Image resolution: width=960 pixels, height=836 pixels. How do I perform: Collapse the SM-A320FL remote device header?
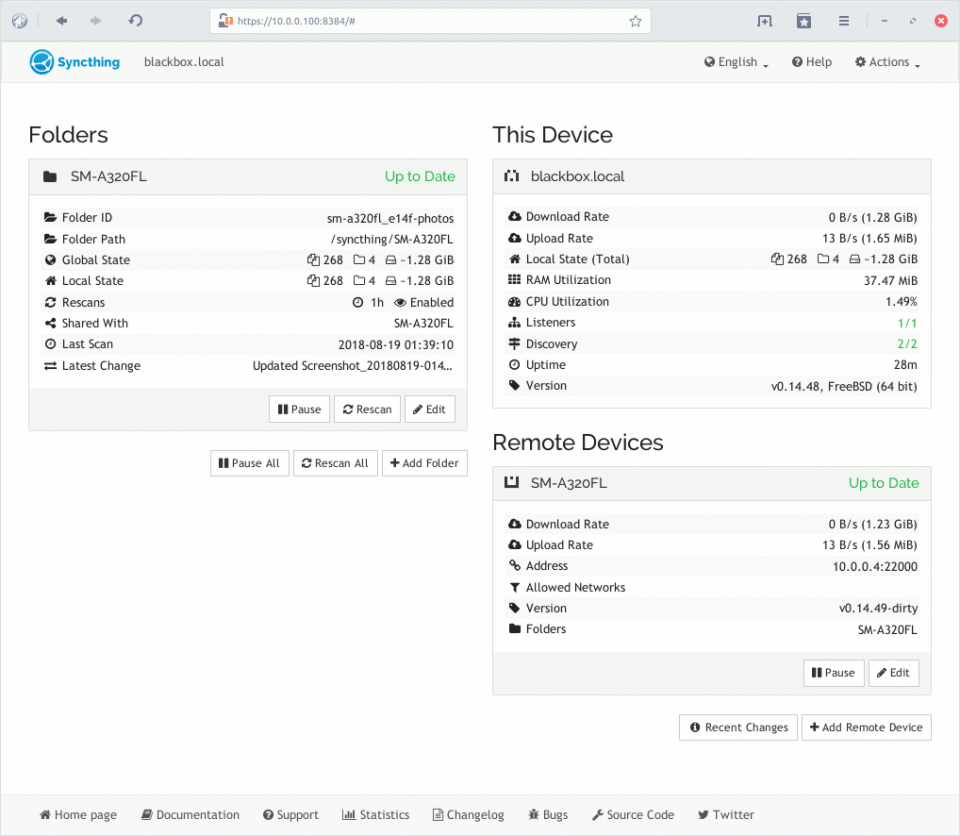point(711,483)
